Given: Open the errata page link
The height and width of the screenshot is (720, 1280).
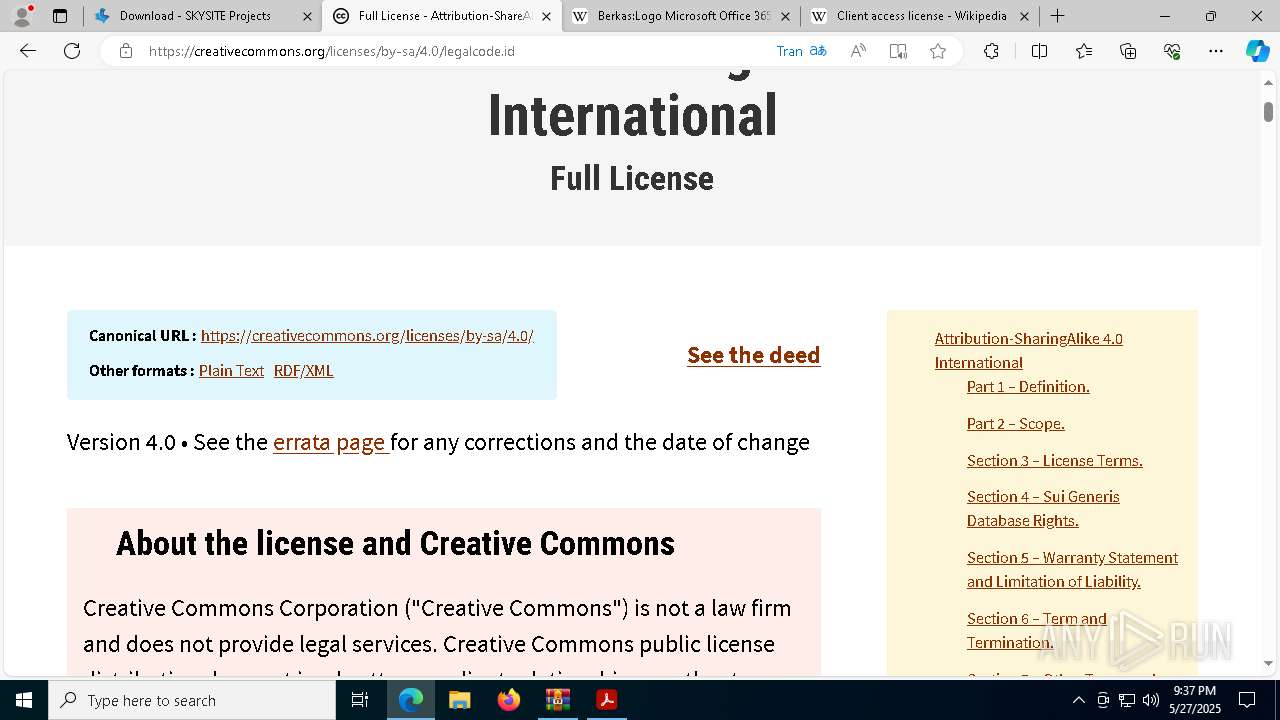Looking at the screenshot, I should click(330, 442).
